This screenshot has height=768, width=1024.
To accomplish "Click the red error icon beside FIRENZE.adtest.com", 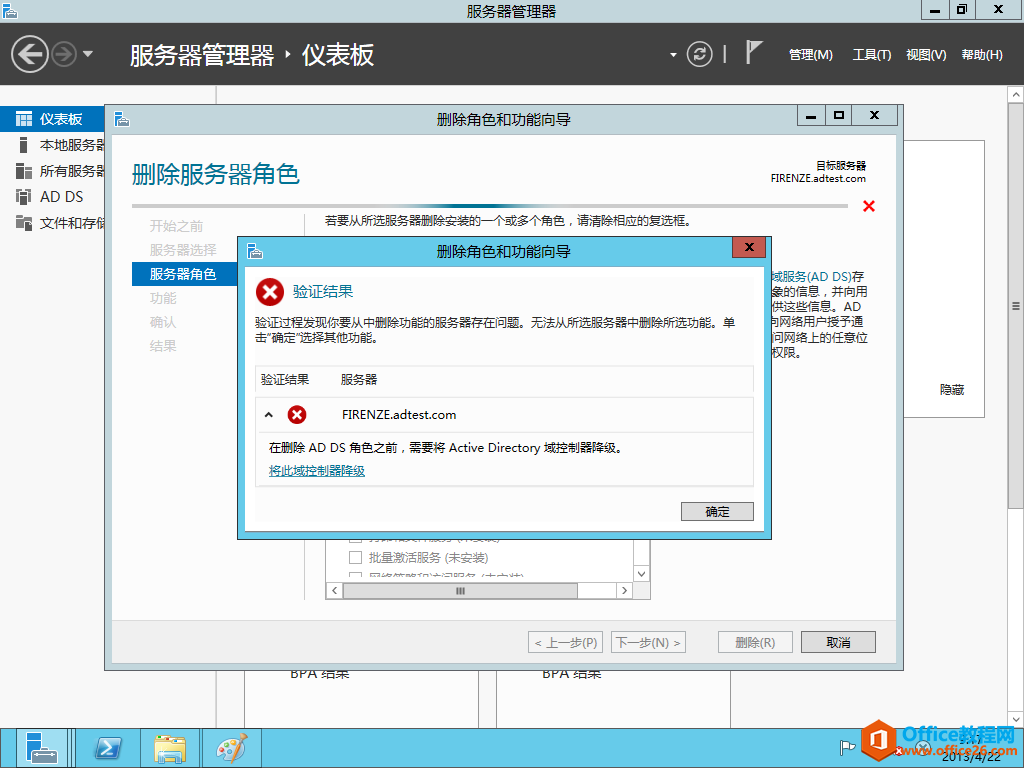I will pos(297,415).
